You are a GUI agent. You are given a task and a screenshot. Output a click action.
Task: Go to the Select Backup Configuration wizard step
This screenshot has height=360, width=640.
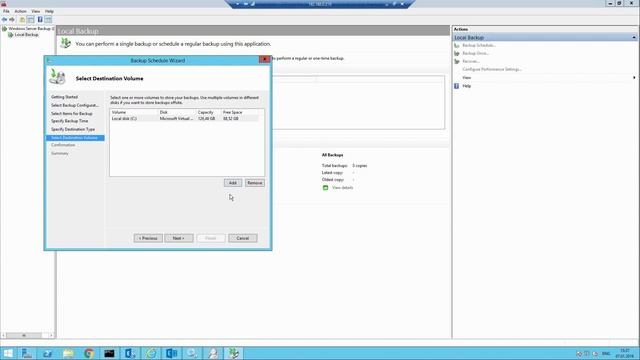(x=75, y=105)
